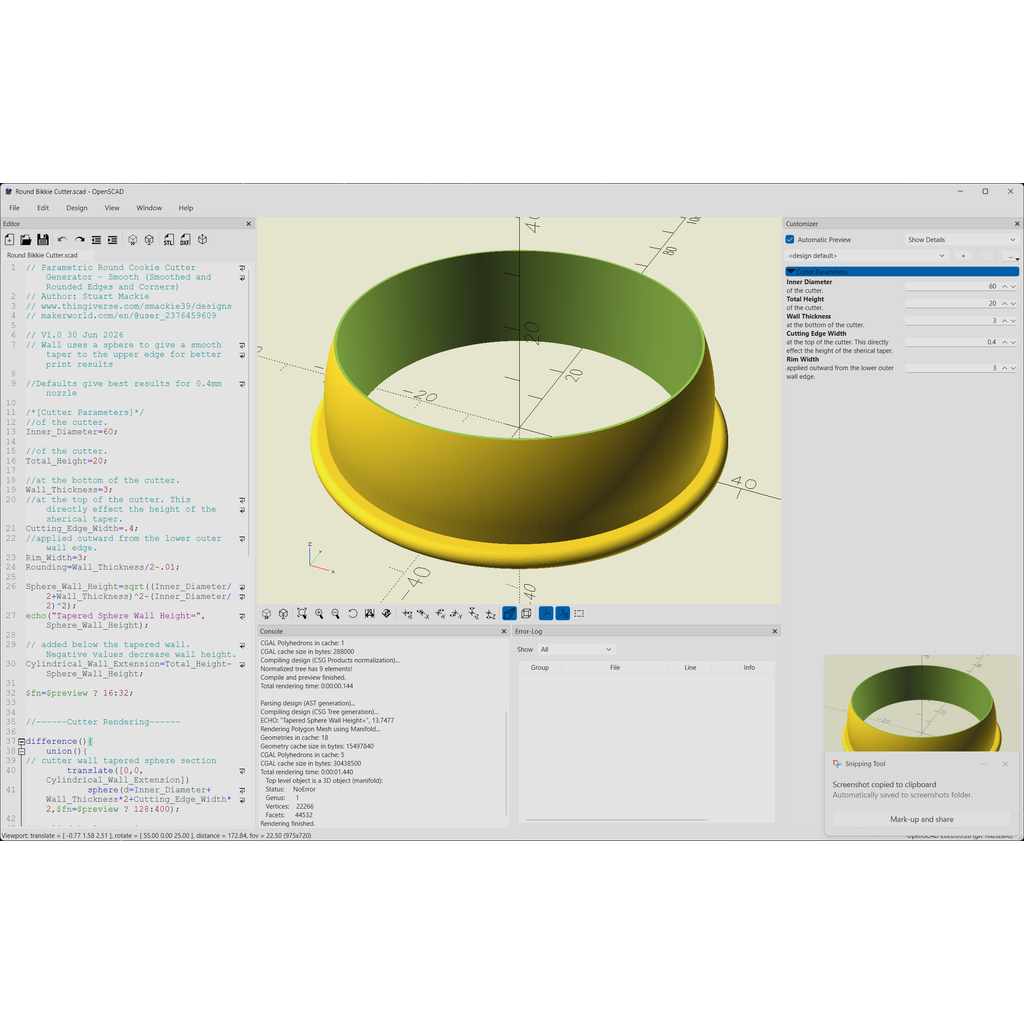Viewport: 1024px width, 1024px height.
Task: Zoom out using the magnifier minus icon
Action: (336, 613)
